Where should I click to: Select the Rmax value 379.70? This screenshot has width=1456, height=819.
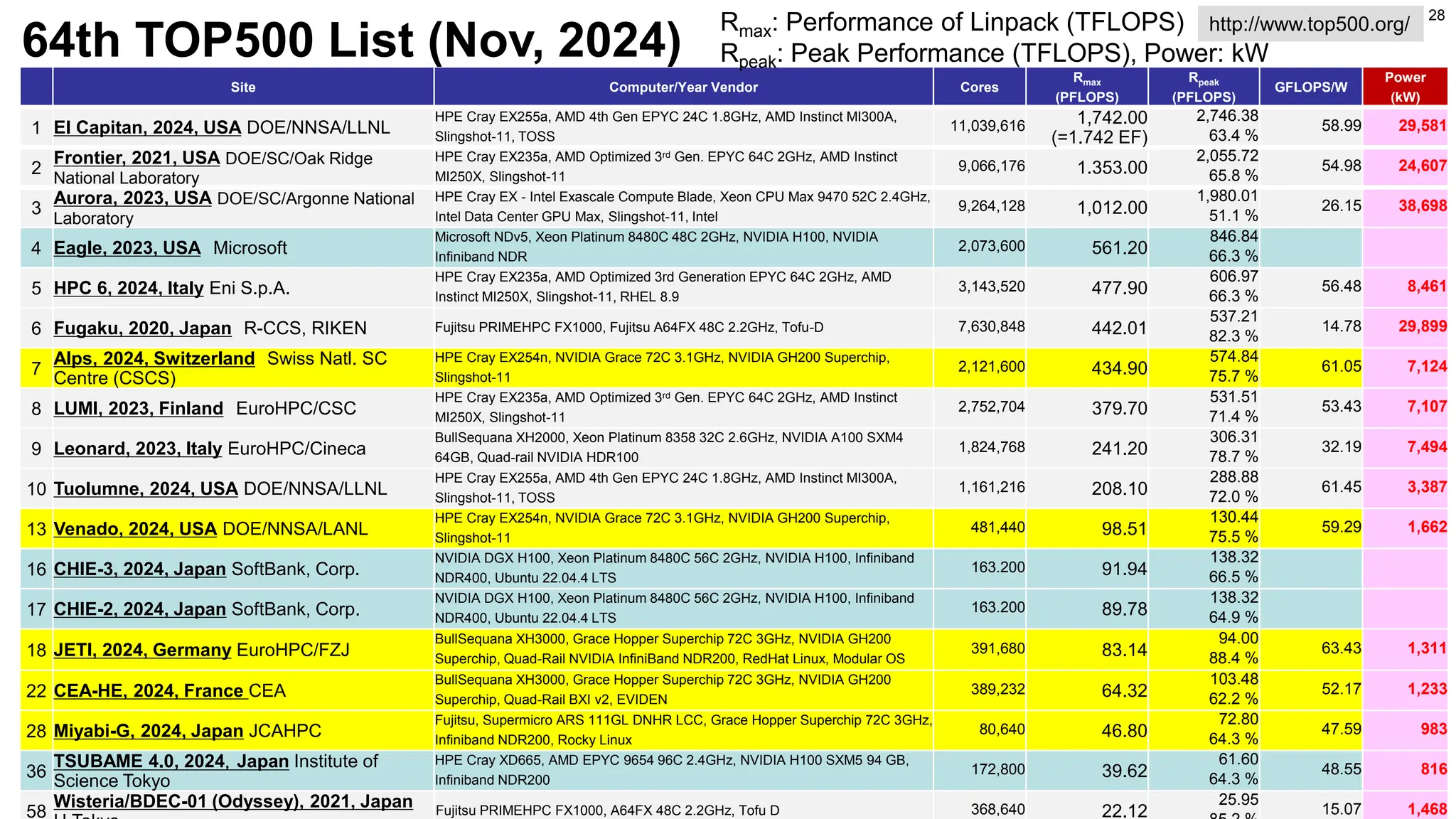(x=1120, y=409)
